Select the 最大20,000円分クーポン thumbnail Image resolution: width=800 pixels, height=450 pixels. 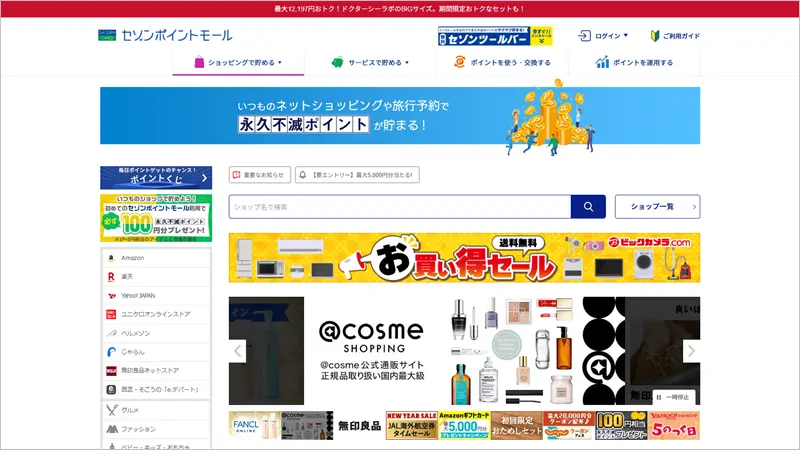pyautogui.click(x=569, y=426)
